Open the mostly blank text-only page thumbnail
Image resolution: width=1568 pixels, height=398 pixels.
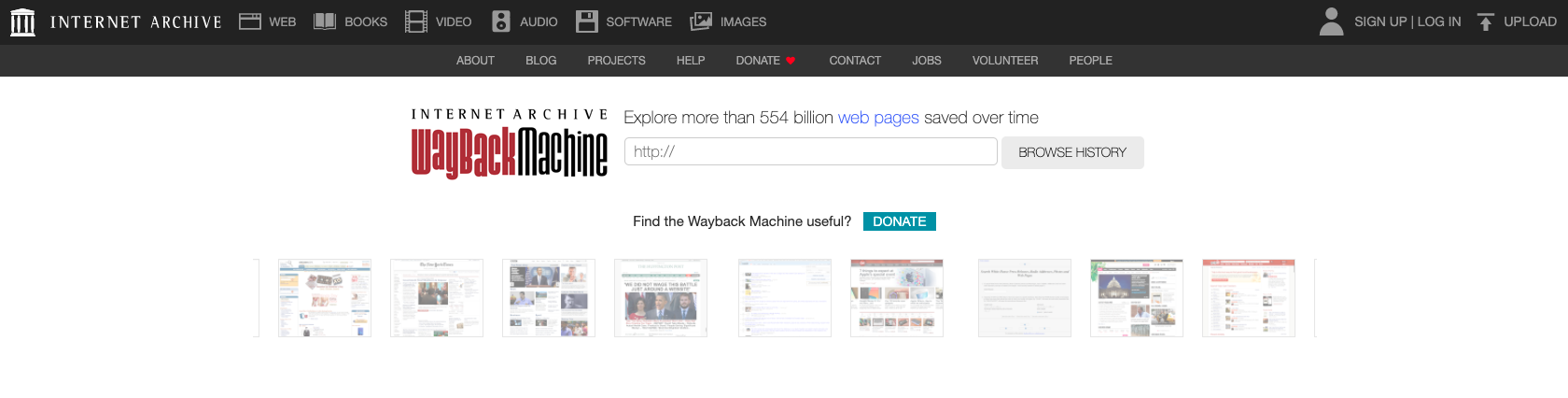(1025, 298)
